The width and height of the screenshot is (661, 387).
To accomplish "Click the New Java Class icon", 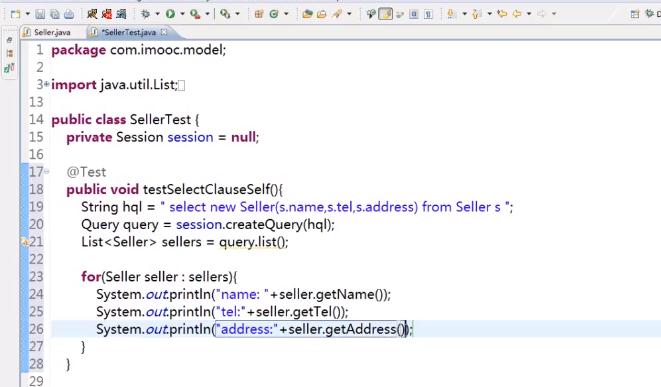I will [274, 14].
